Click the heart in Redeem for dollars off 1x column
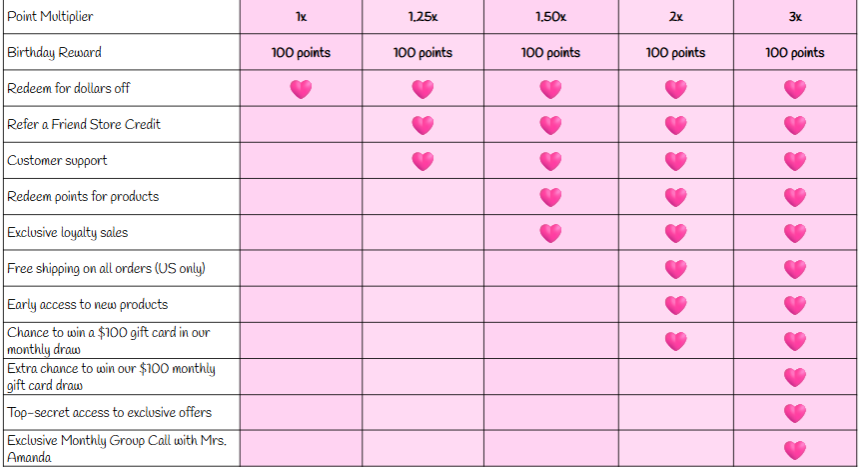Viewport: 861px width, 468px height. pyautogui.click(x=301, y=88)
